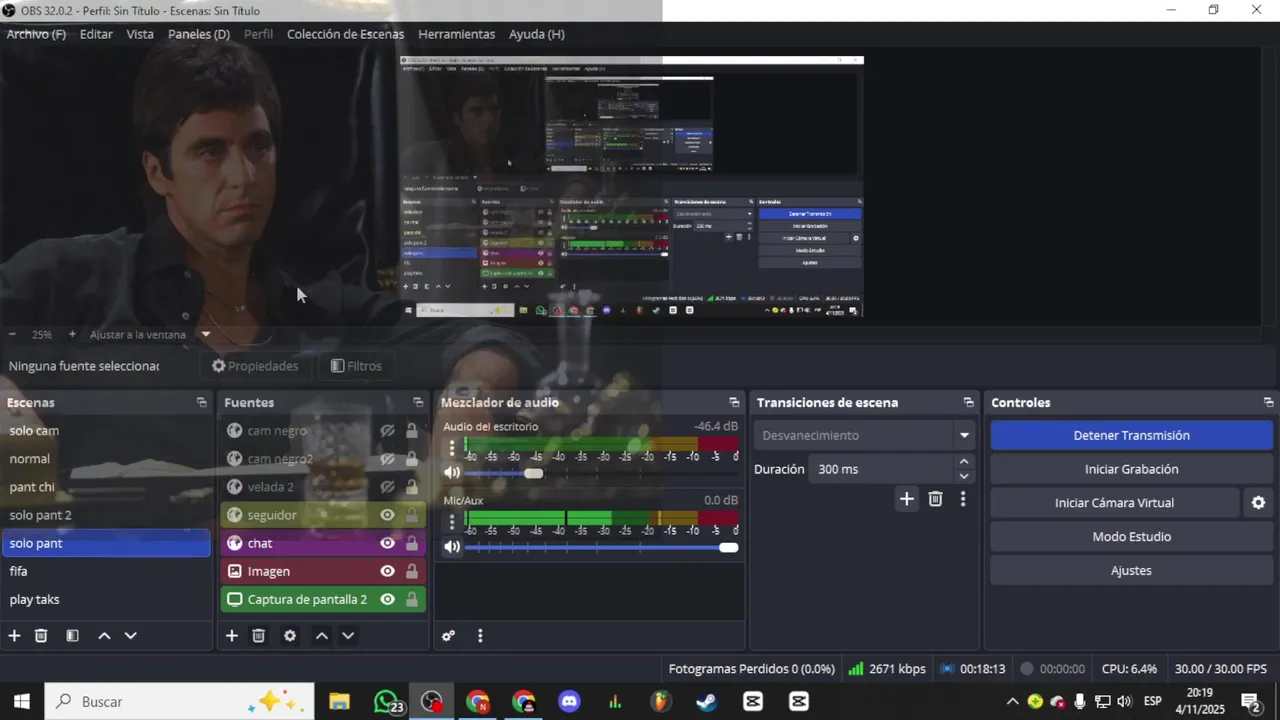The image size is (1280, 720).
Task: Remove selected scene using the Escenas trash icon
Action: tap(41, 636)
